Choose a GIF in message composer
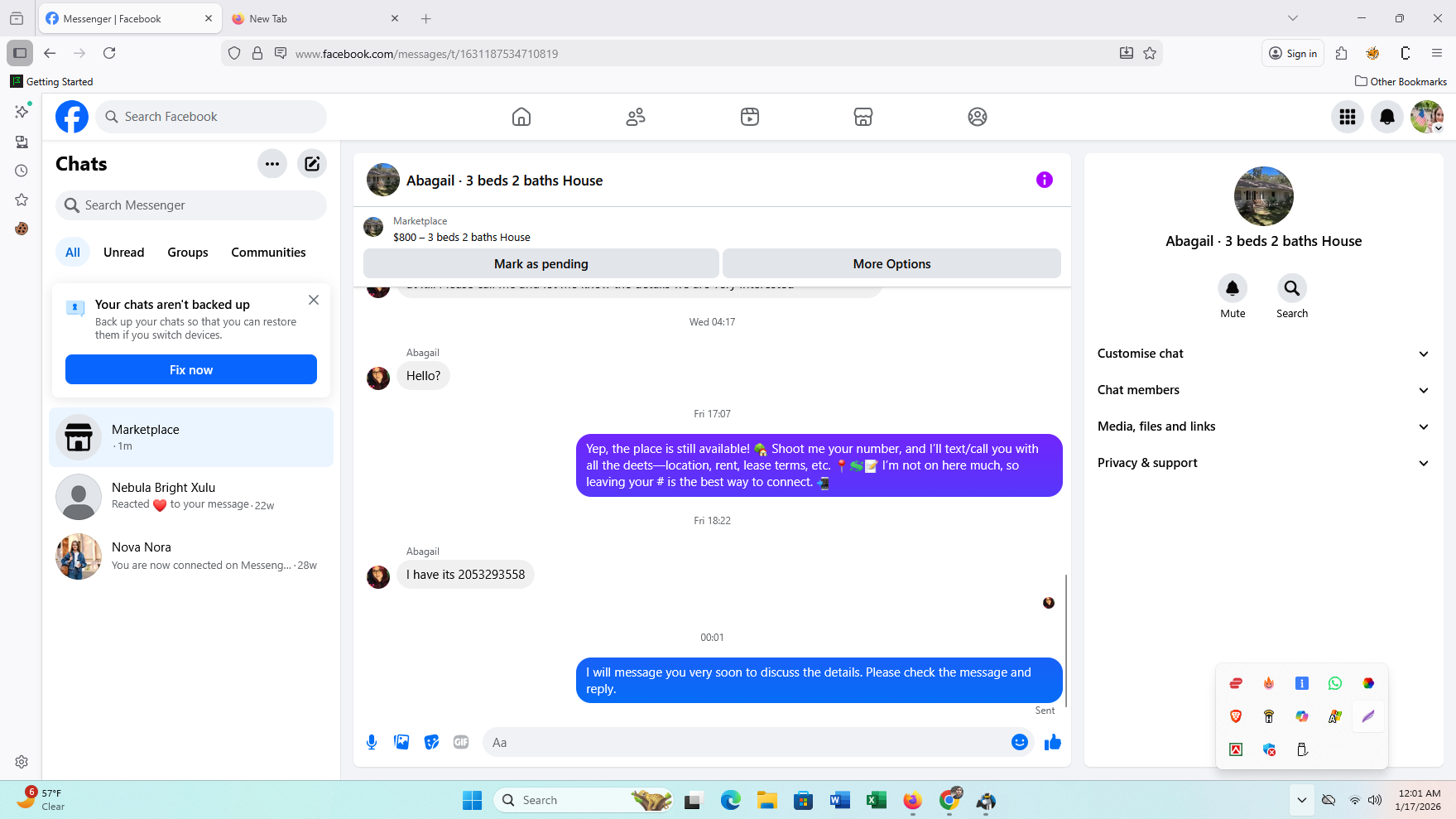 pyautogui.click(x=461, y=742)
